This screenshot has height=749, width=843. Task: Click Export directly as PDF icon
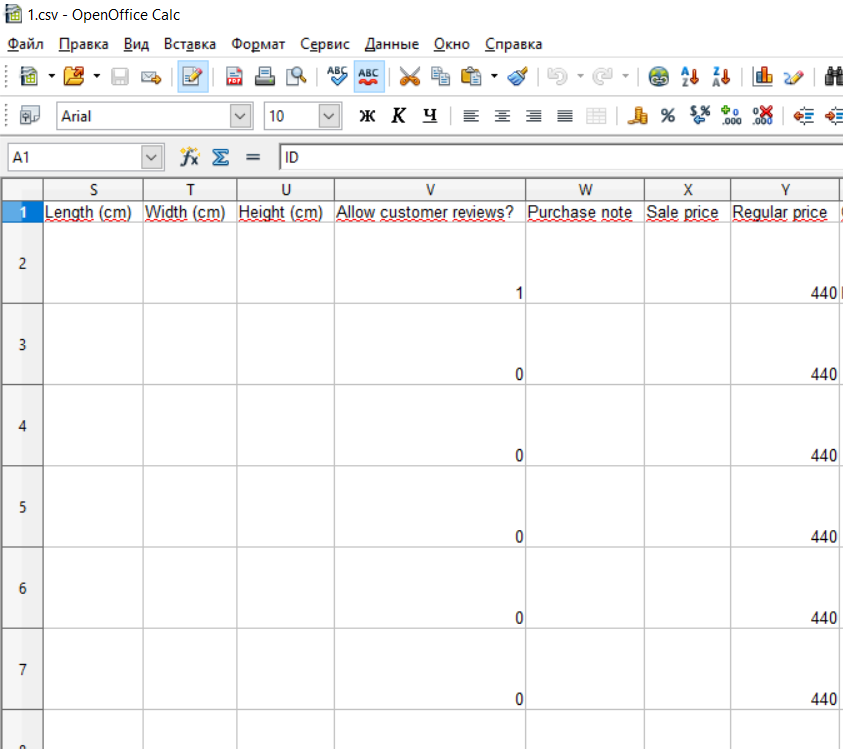(234, 76)
